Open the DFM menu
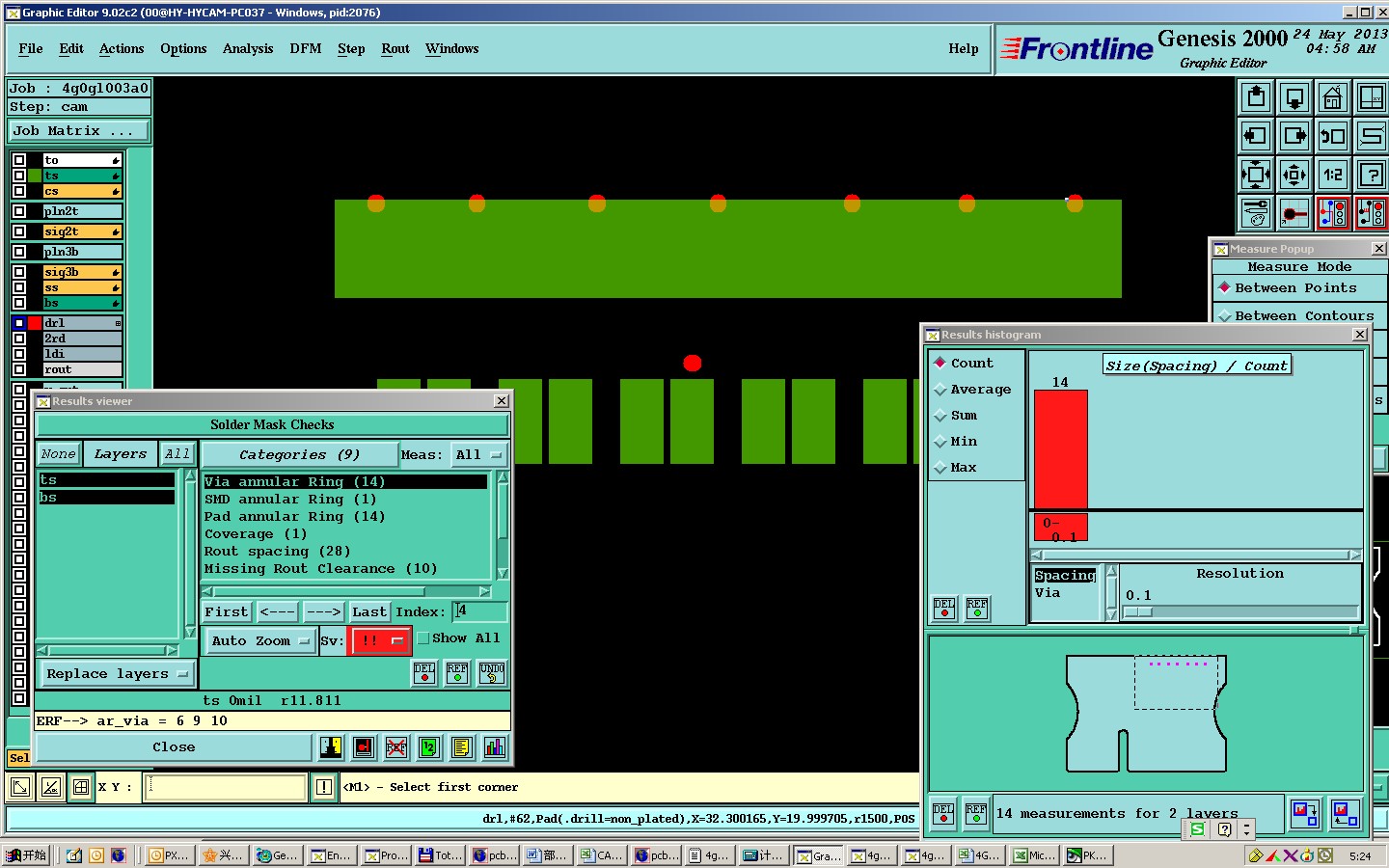This screenshot has width=1389, height=868. pyautogui.click(x=306, y=48)
